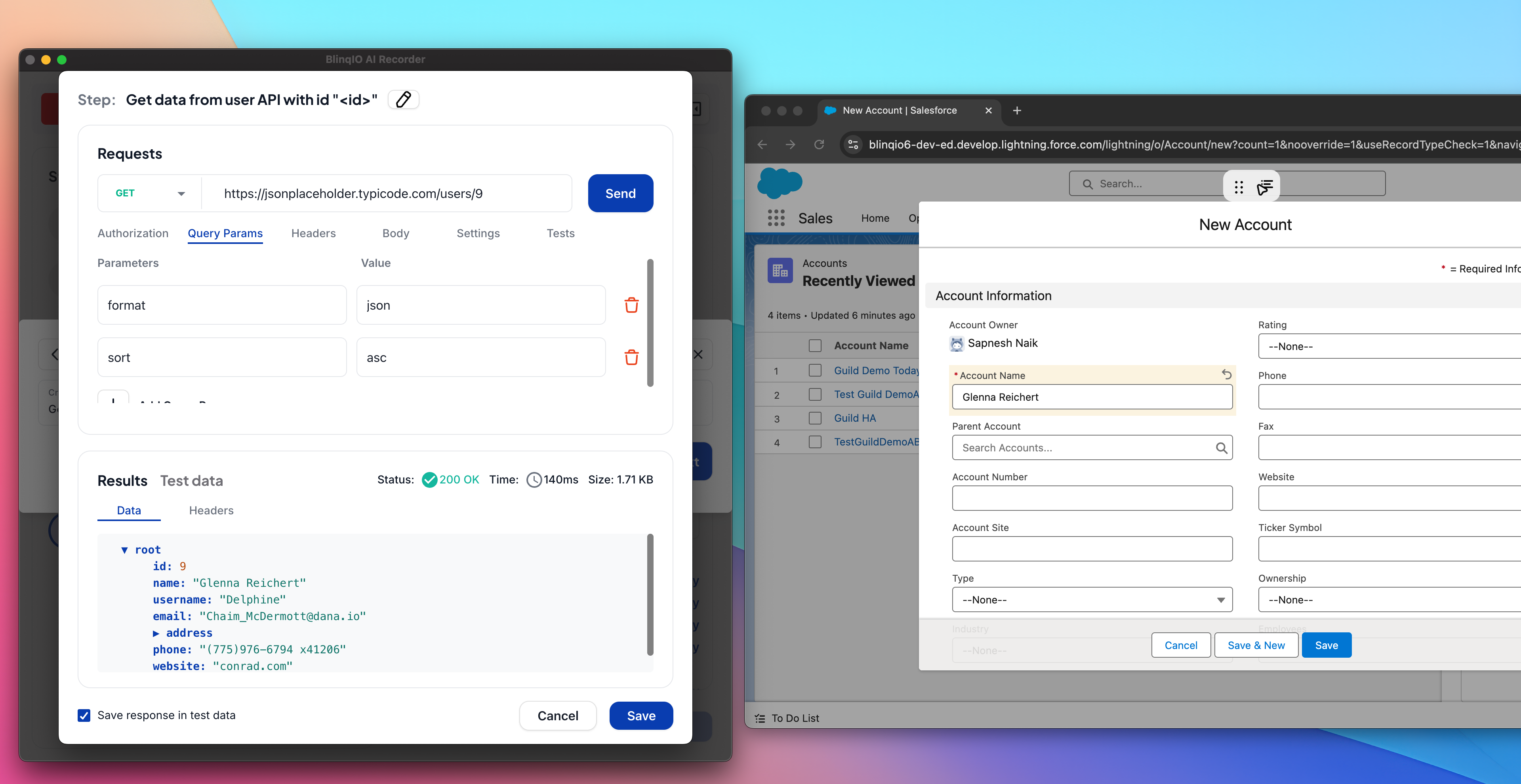
Task: Toggle Save response in test data checkbox
Action: tap(84, 715)
